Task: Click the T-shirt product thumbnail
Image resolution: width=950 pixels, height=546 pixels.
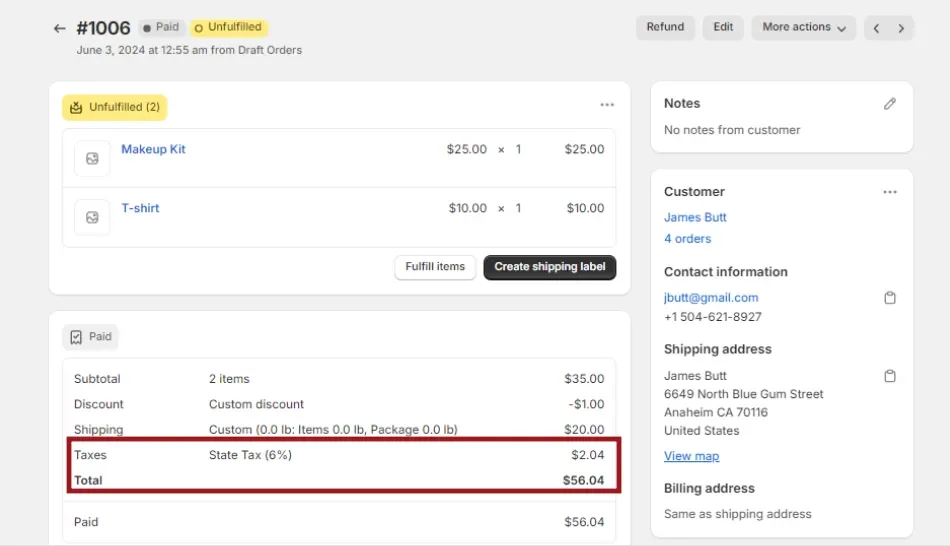Action: [92, 217]
